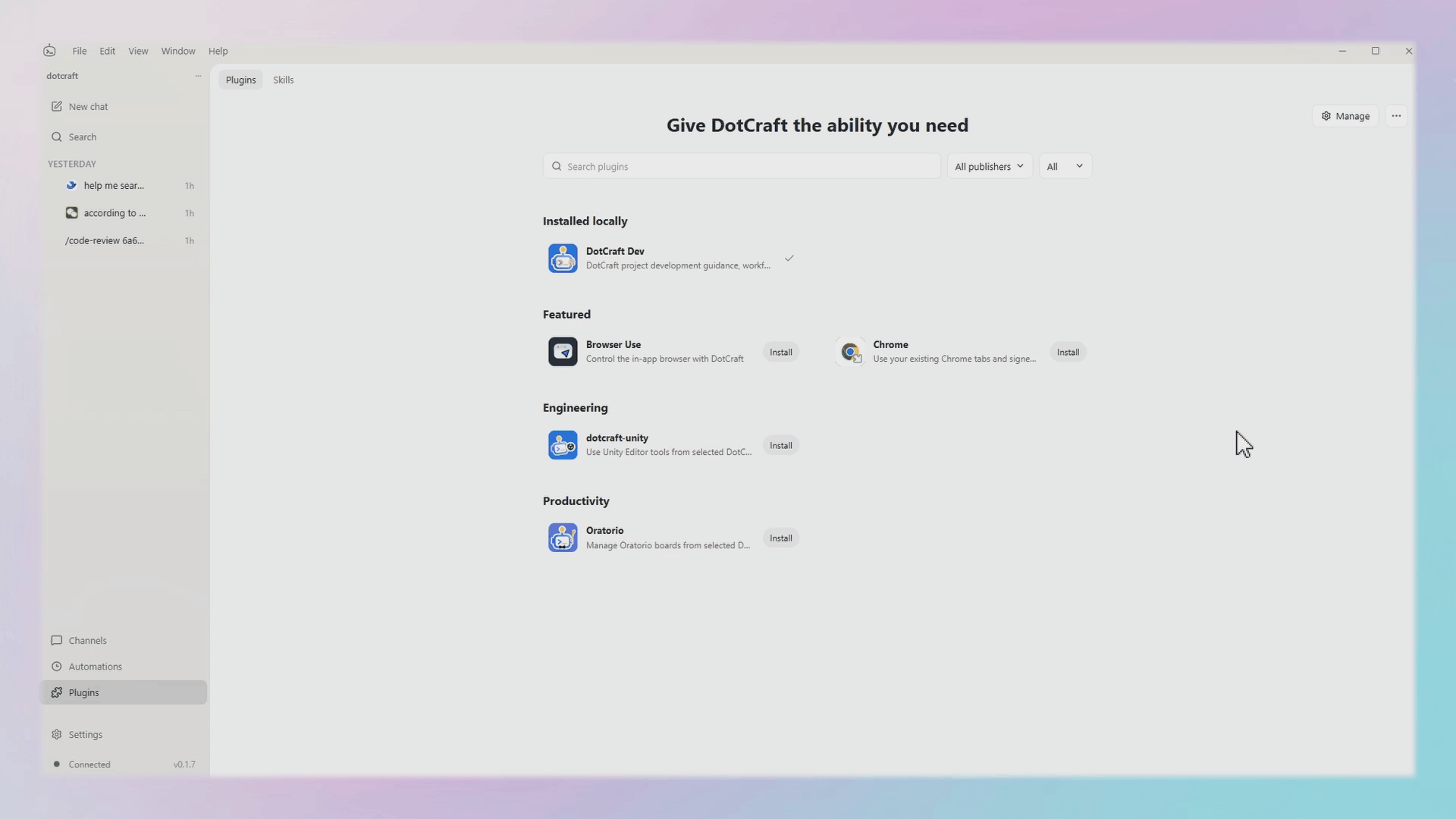Viewport: 1456px width, 819px height.
Task: Open the dotcraft workspace more options ellipsis
Action: (198, 76)
